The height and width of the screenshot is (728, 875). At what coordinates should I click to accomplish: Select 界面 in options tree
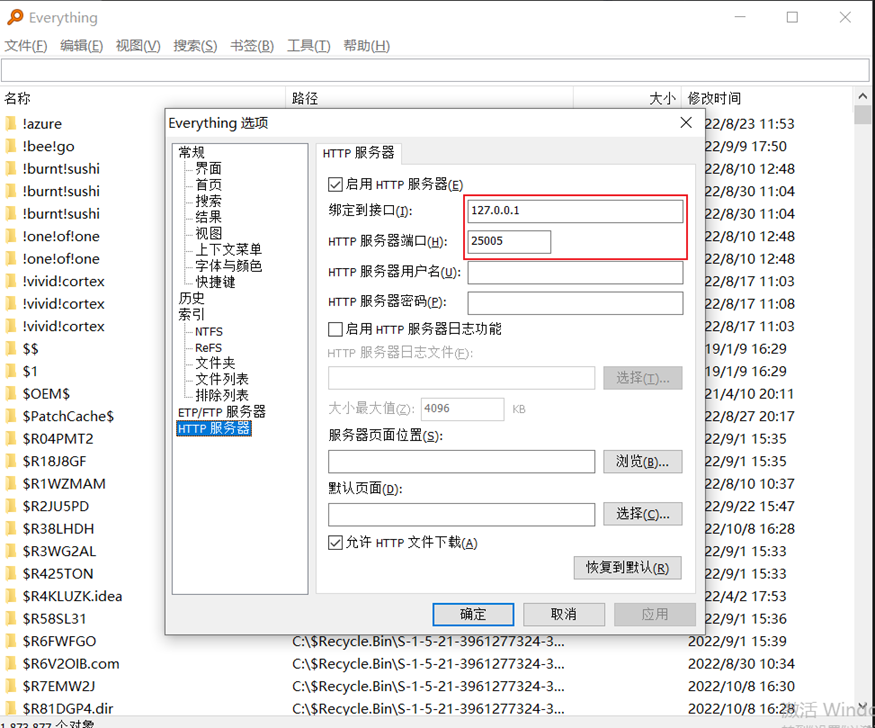[x=208, y=168]
